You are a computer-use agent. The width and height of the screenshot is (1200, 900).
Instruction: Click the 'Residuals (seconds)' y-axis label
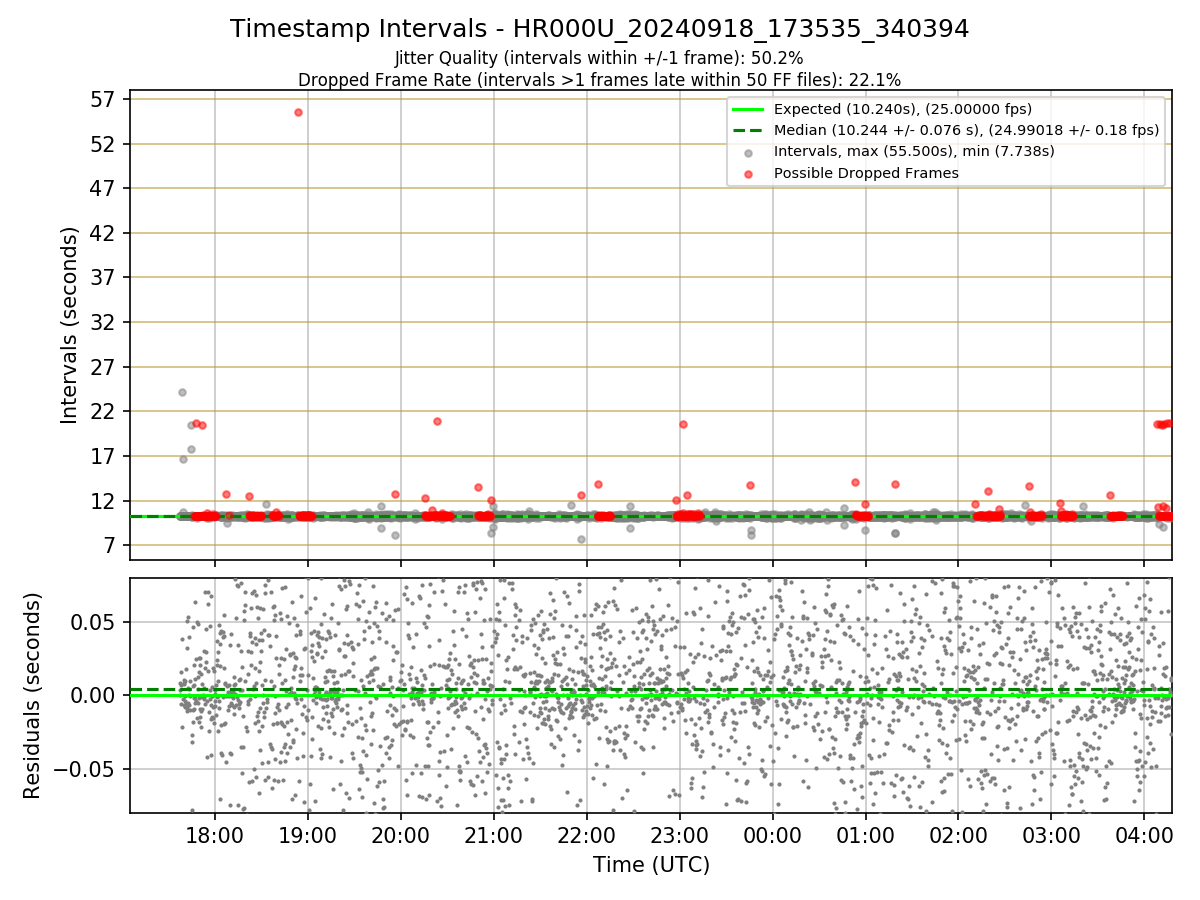[x=32, y=695]
